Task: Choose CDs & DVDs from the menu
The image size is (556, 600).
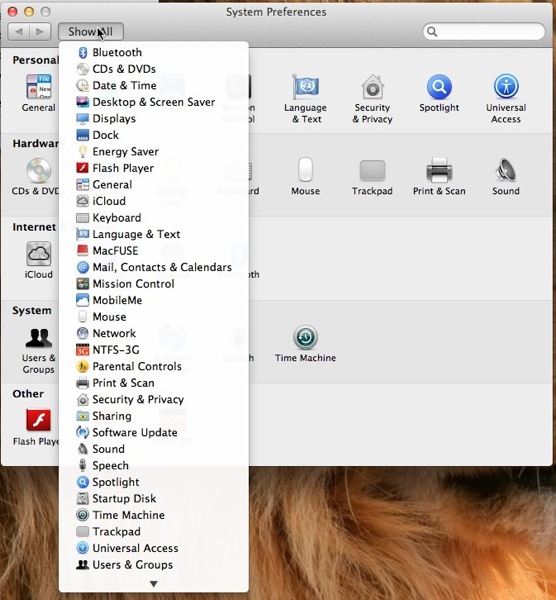Action: tap(154, 69)
